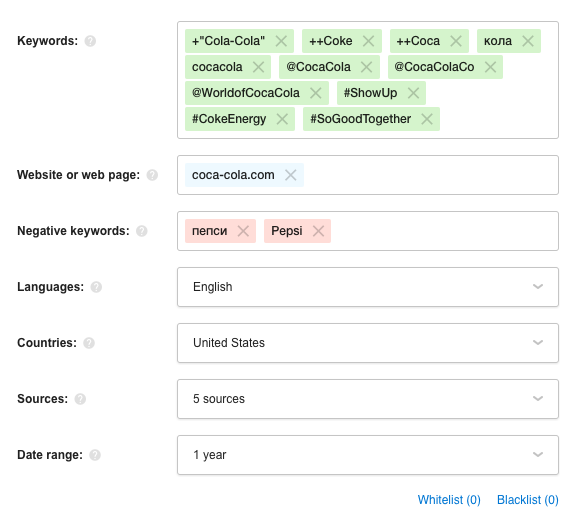Show help for the Keywords field
The height and width of the screenshot is (520, 575).
pyautogui.click(x=90, y=41)
